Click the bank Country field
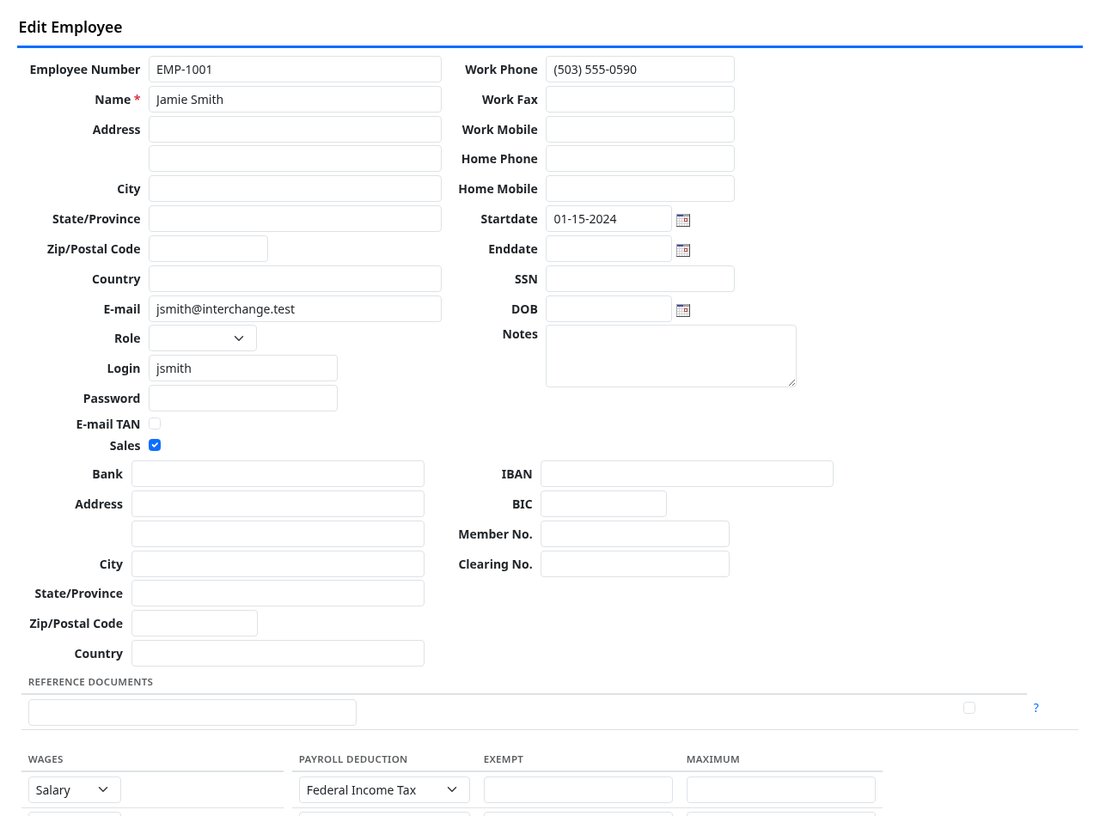Image resolution: width=1100 pixels, height=816 pixels. pyautogui.click(x=278, y=653)
